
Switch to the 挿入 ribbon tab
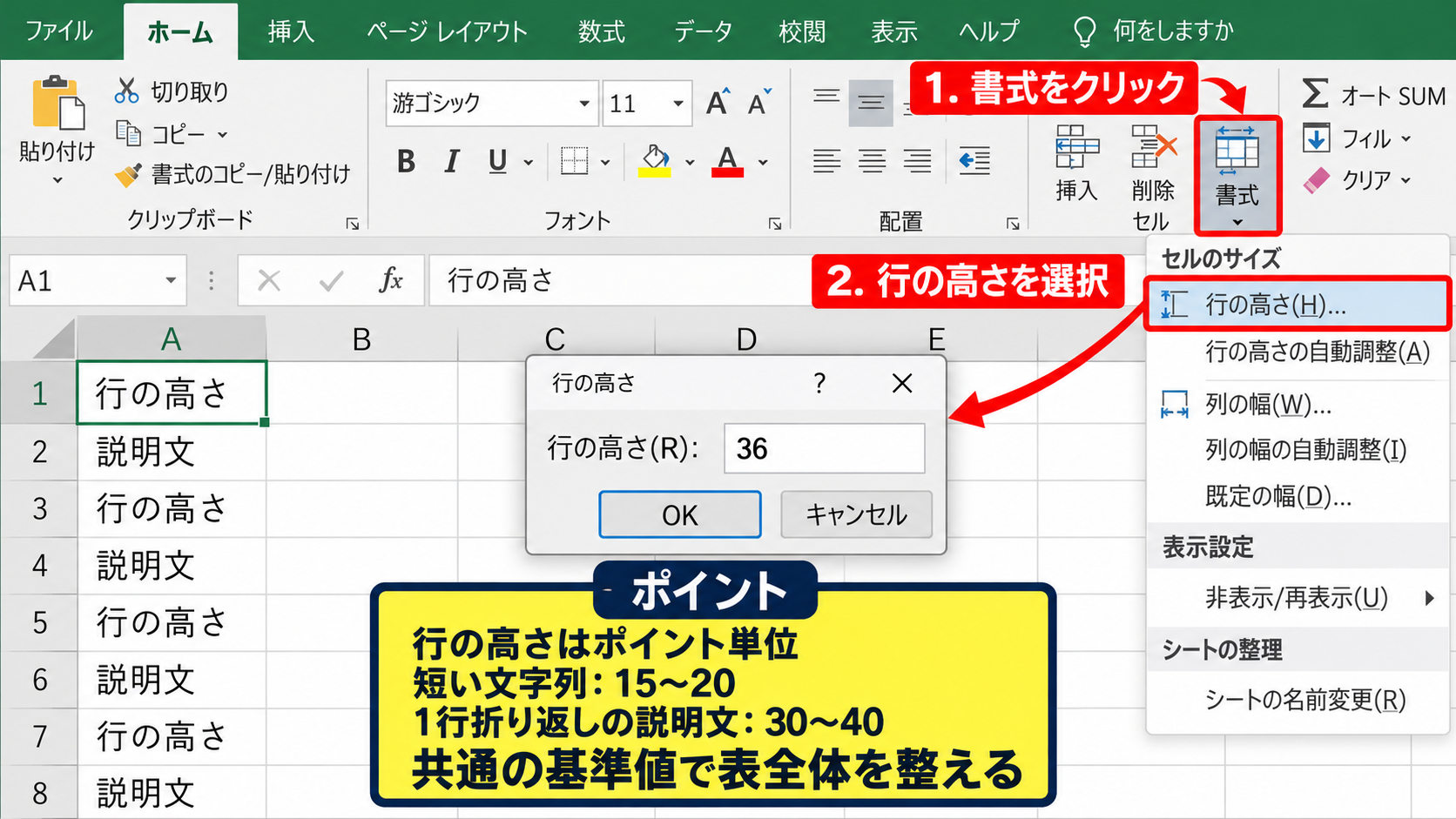291,31
